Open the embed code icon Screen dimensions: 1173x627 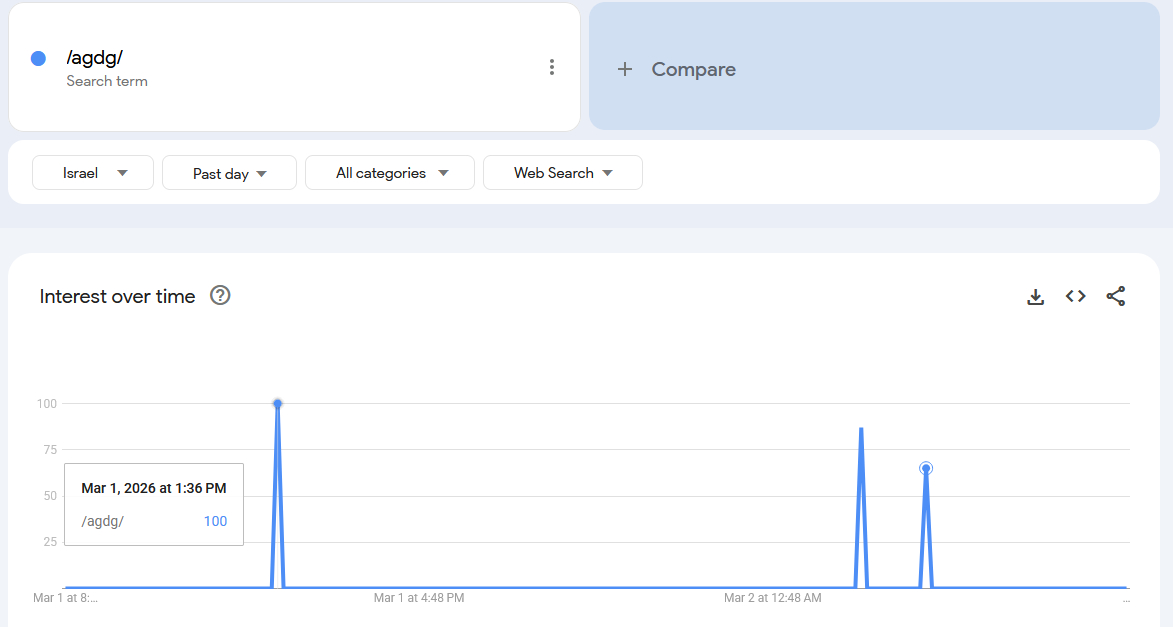click(x=1076, y=296)
